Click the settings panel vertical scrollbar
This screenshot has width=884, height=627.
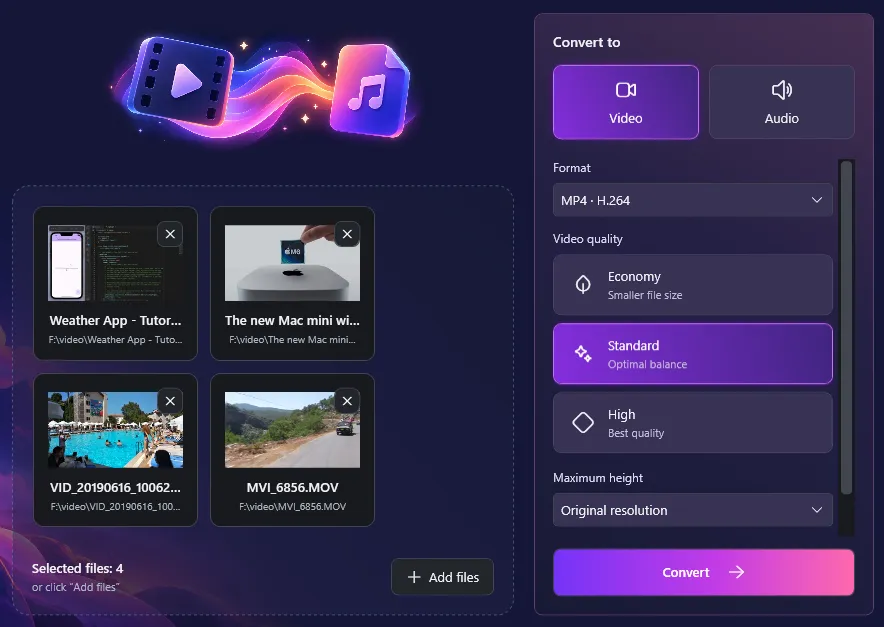tap(846, 328)
